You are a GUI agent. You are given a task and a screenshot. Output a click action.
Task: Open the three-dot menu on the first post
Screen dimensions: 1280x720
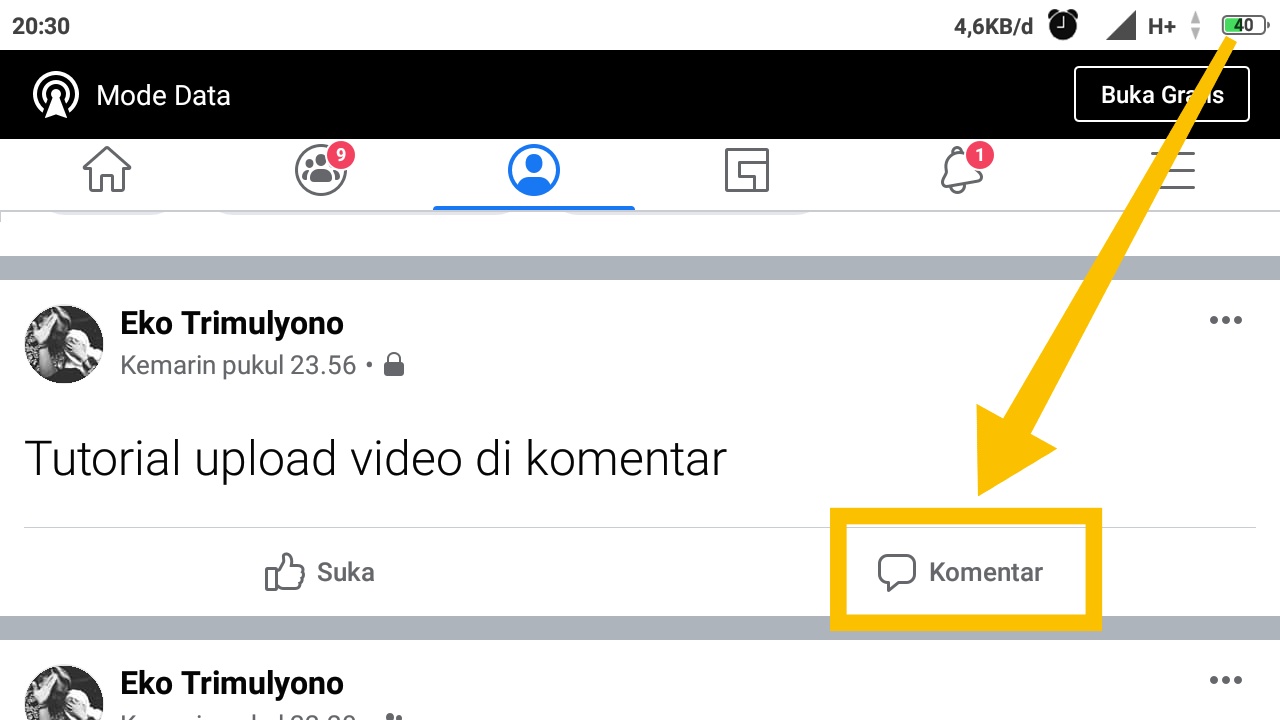(1226, 320)
